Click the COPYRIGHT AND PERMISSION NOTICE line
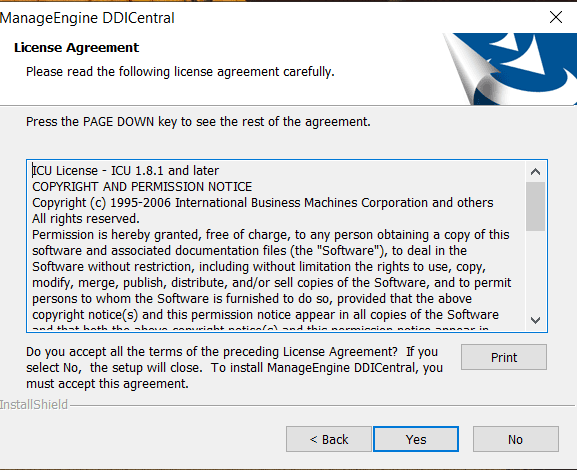 click(142, 187)
